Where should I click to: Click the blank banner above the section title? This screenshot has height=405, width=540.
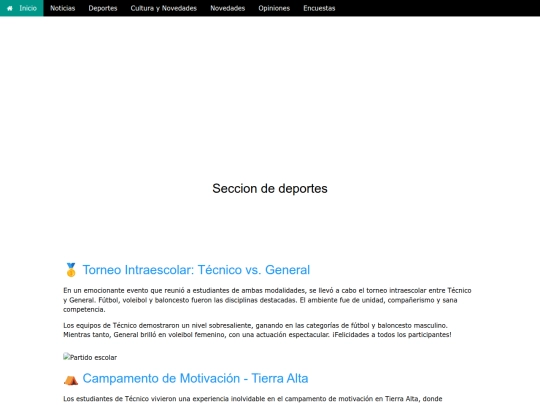pyautogui.click(x=270, y=93)
